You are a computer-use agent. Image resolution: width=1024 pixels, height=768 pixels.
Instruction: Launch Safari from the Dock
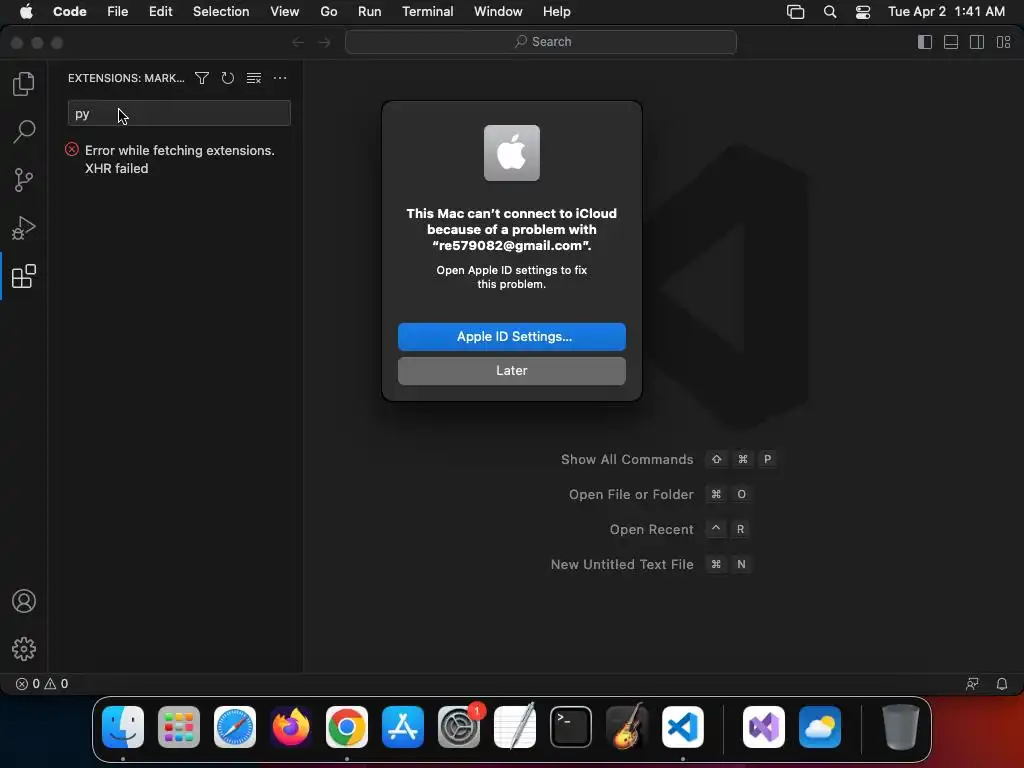tap(235, 727)
